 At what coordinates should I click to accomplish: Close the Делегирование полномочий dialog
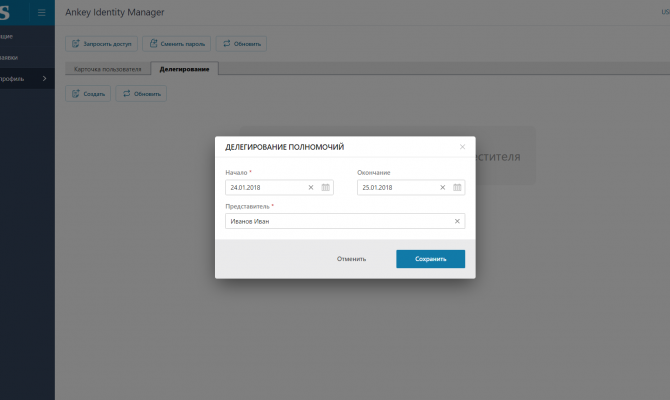[x=462, y=147]
